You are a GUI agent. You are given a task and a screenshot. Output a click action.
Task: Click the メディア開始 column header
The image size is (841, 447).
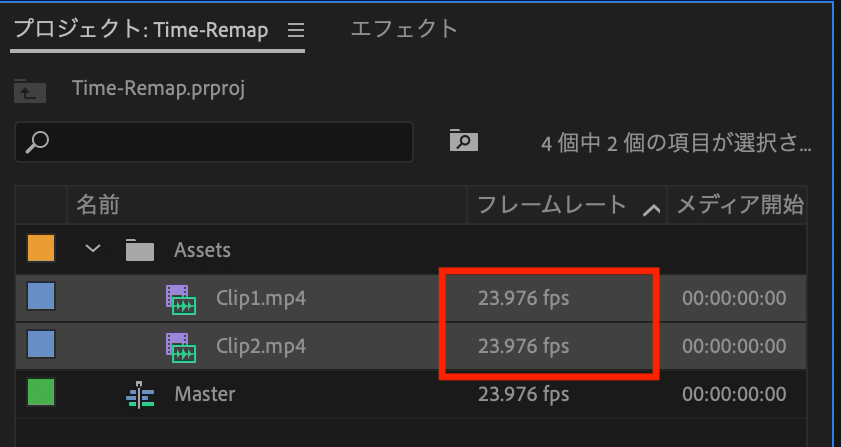(740, 206)
